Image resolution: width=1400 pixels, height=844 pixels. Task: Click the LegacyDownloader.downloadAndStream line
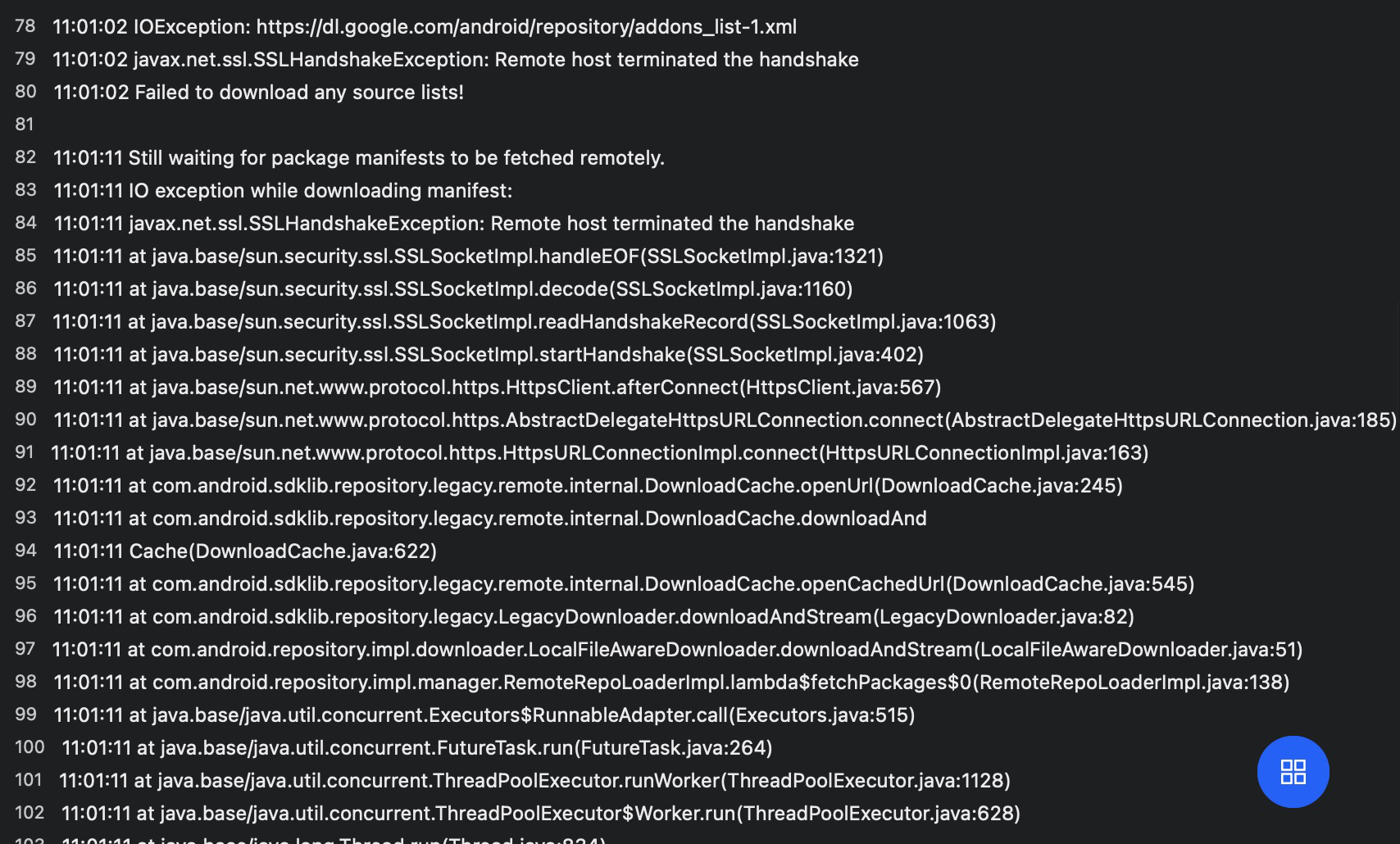click(x=594, y=617)
